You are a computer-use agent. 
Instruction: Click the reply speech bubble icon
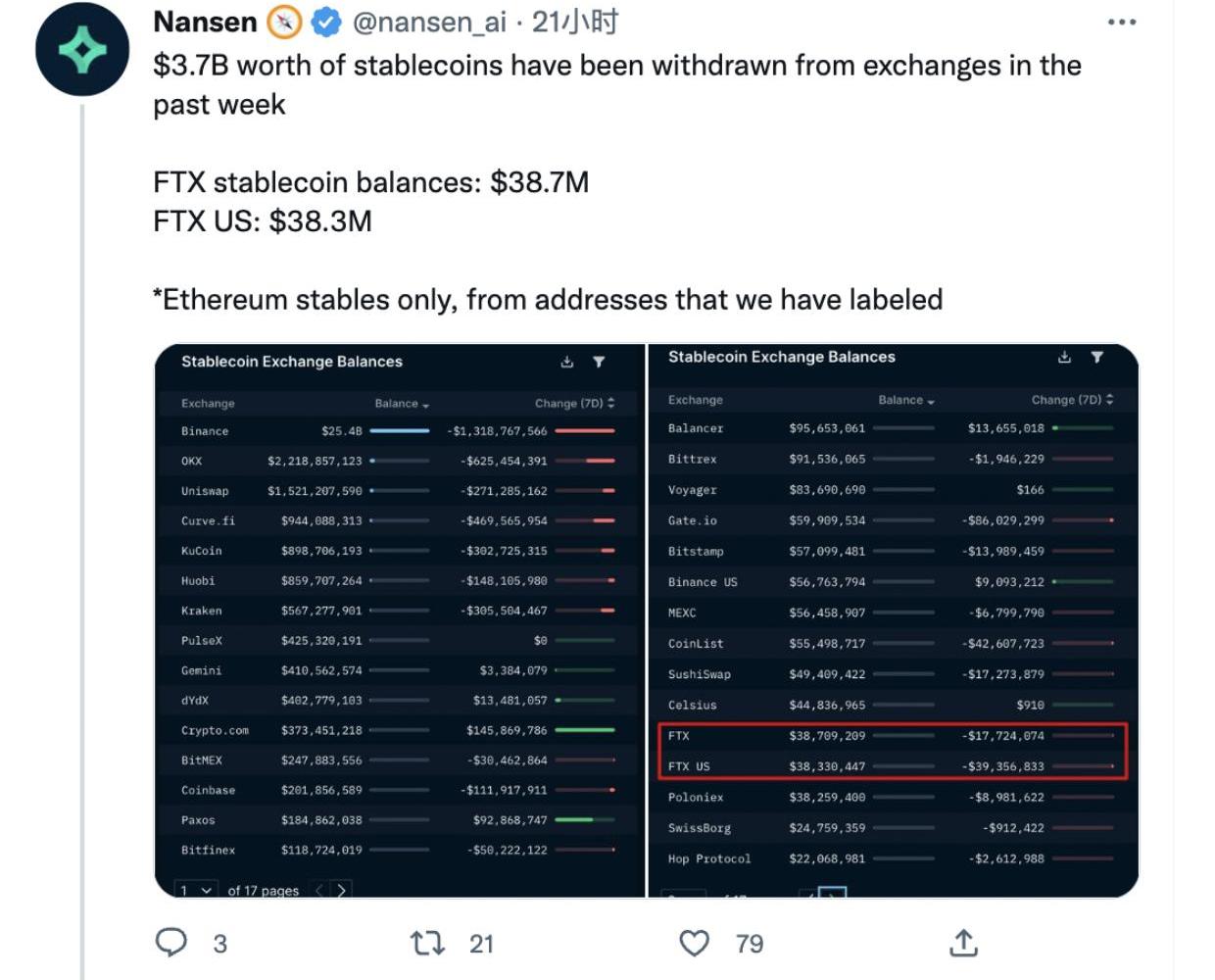tap(171, 943)
